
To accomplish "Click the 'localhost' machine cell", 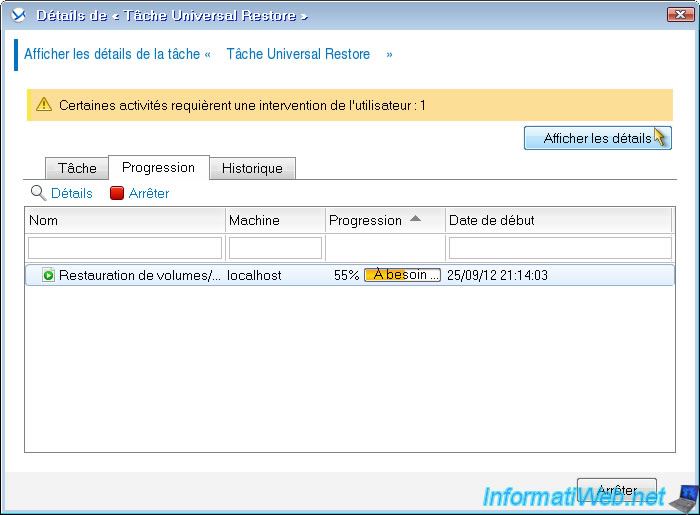I will pos(254,275).
